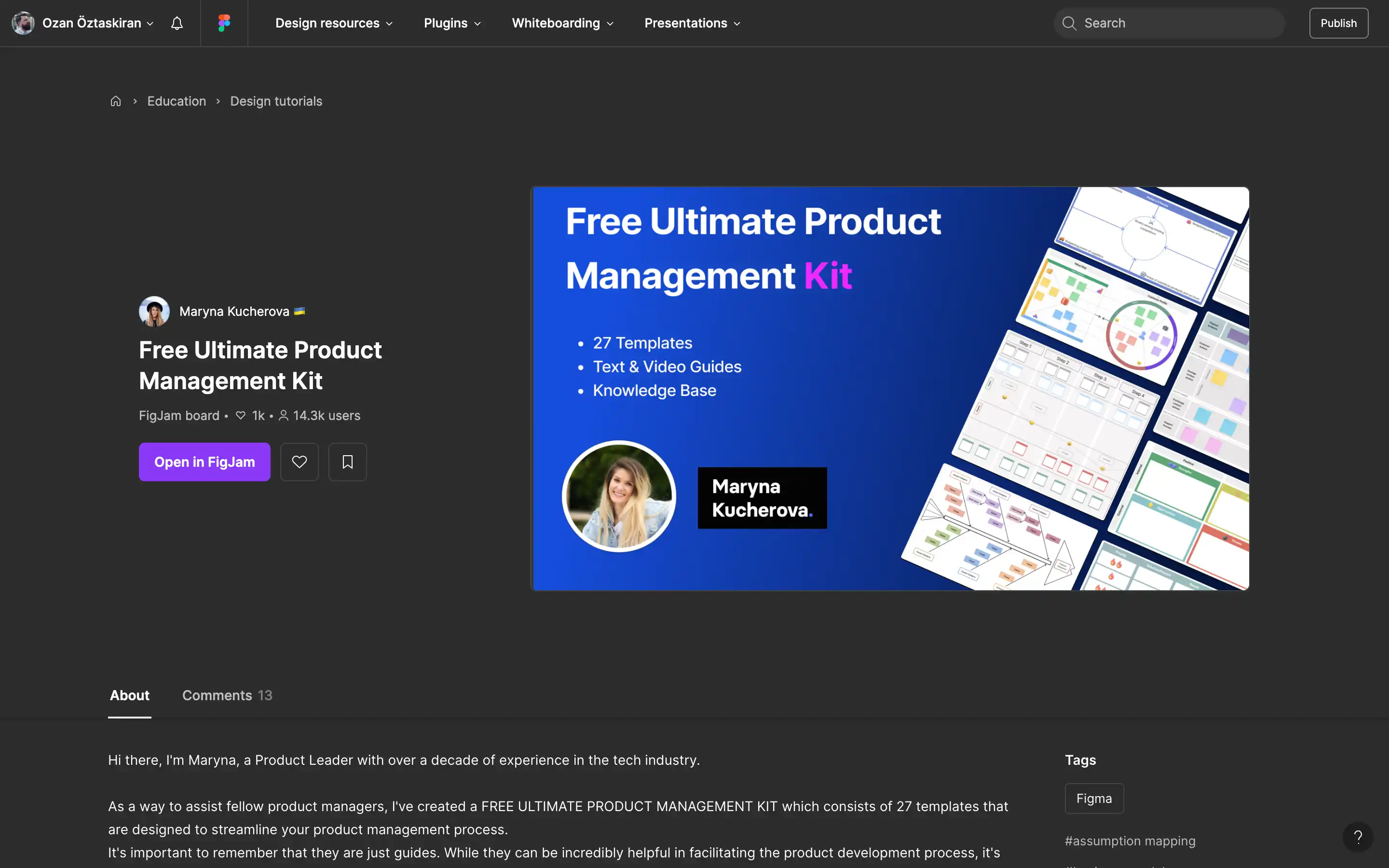Save the kit with the bookmark button
1389x868 pixels.
[x=347, y=461]
